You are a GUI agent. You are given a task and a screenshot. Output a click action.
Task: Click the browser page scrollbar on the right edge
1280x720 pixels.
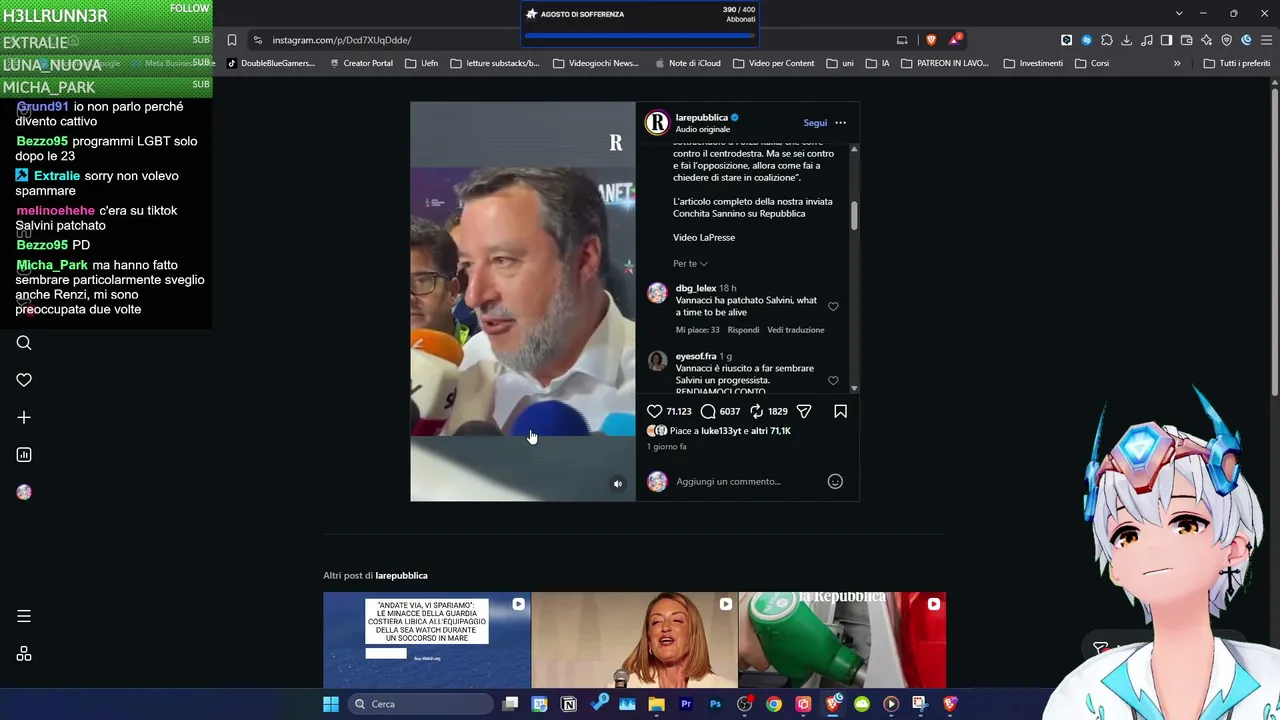(x=1275, y=240)
